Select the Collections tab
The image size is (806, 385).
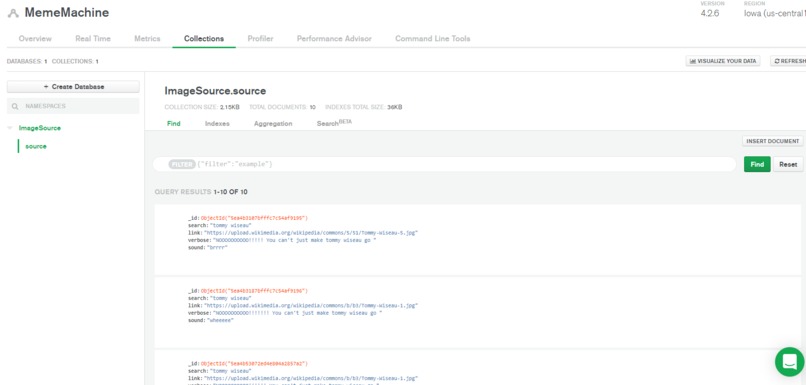pos(204,39)
